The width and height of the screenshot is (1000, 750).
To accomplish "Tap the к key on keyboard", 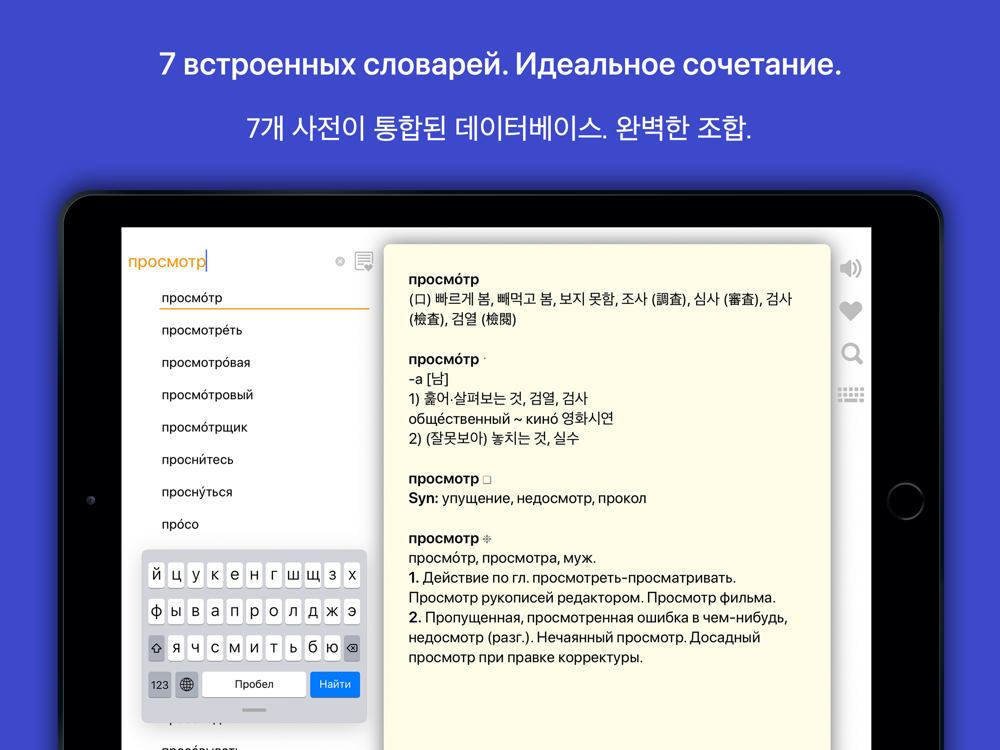I will 215,575.
